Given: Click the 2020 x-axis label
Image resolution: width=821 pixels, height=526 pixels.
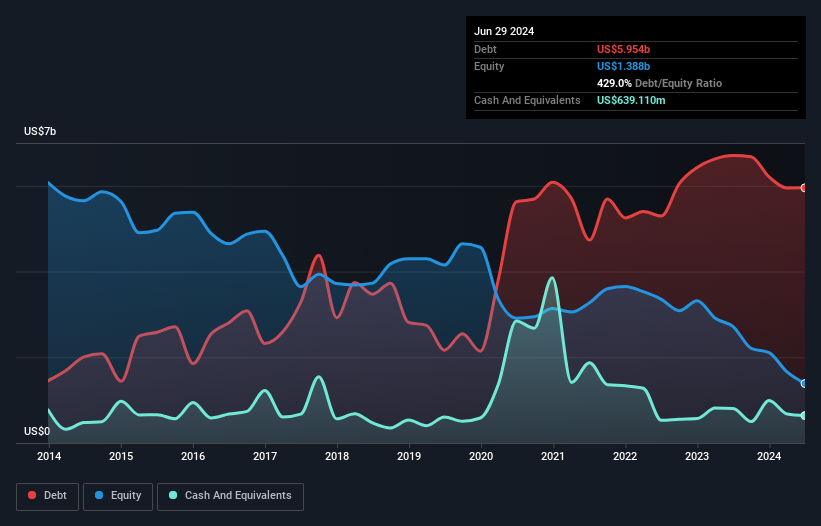Looking at the screenshot, I should coord(481,456).
